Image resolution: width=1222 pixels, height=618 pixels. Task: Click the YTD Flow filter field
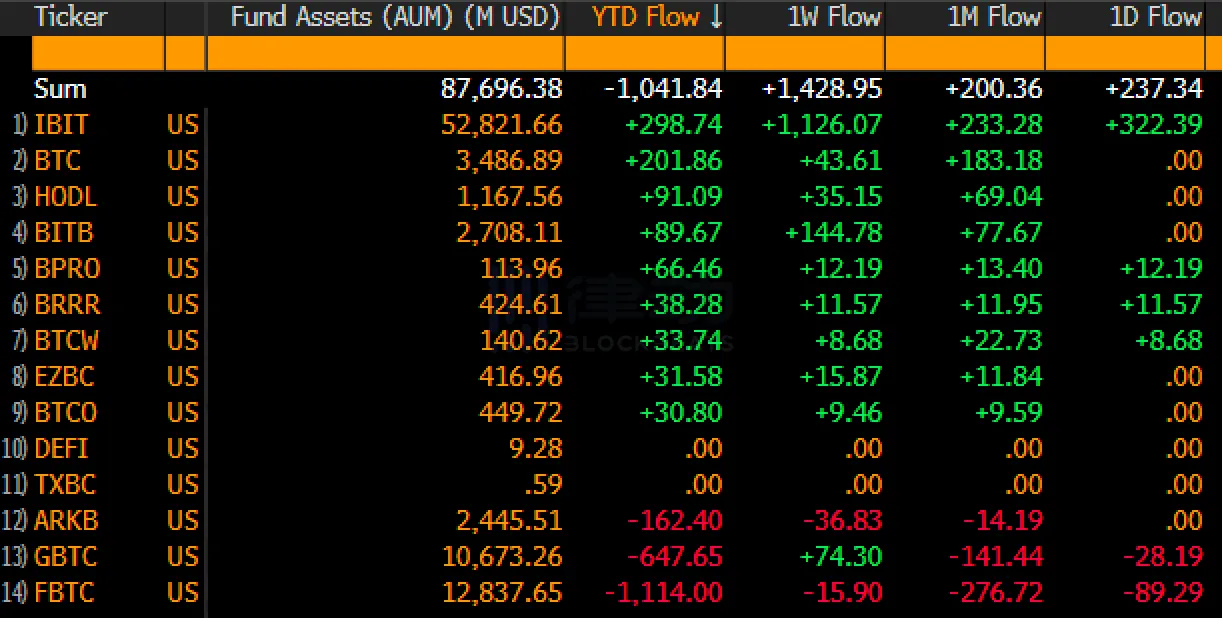click(x=645, y=52)
